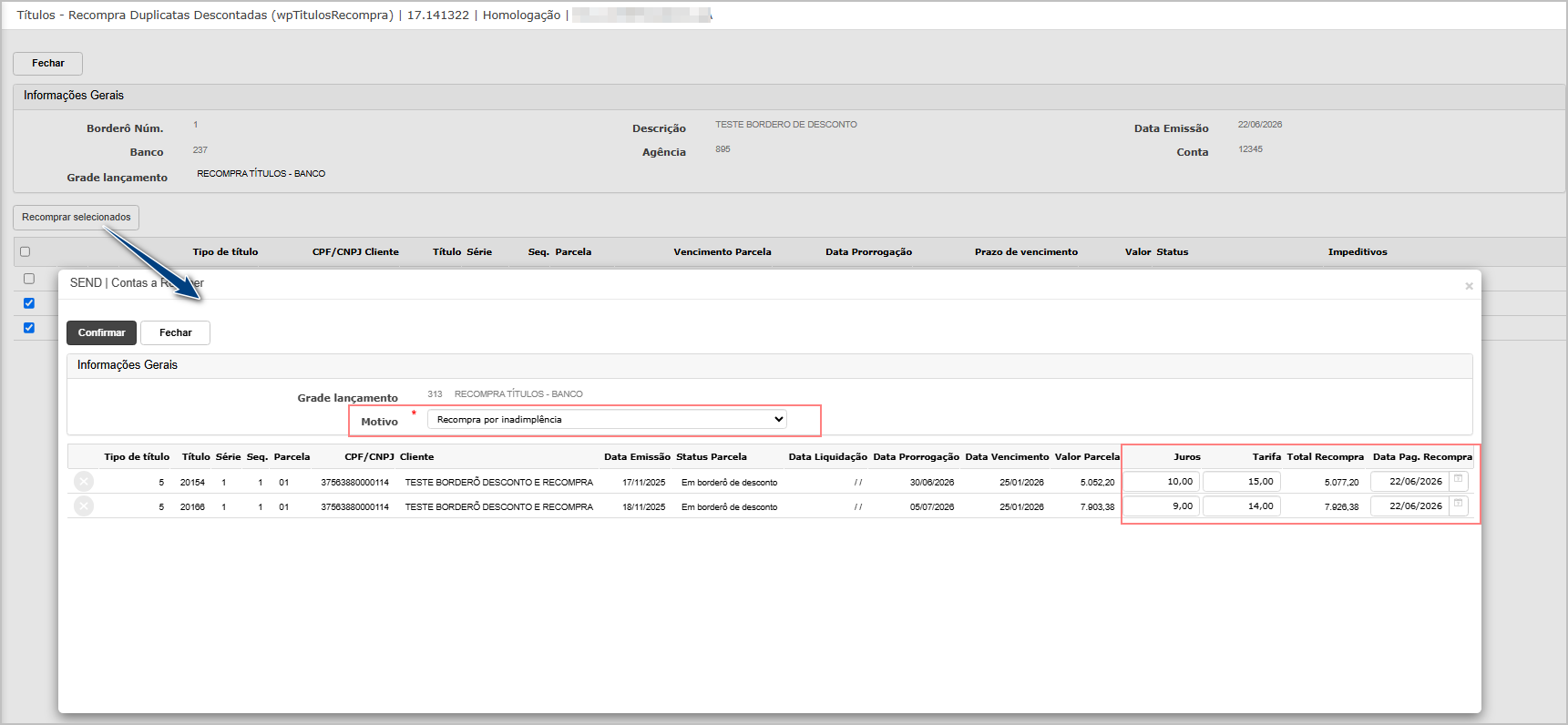
Task: Click description TESTE BORDERO DE DESCONTO
Action: pyautogui.click(x=785, y=125)
